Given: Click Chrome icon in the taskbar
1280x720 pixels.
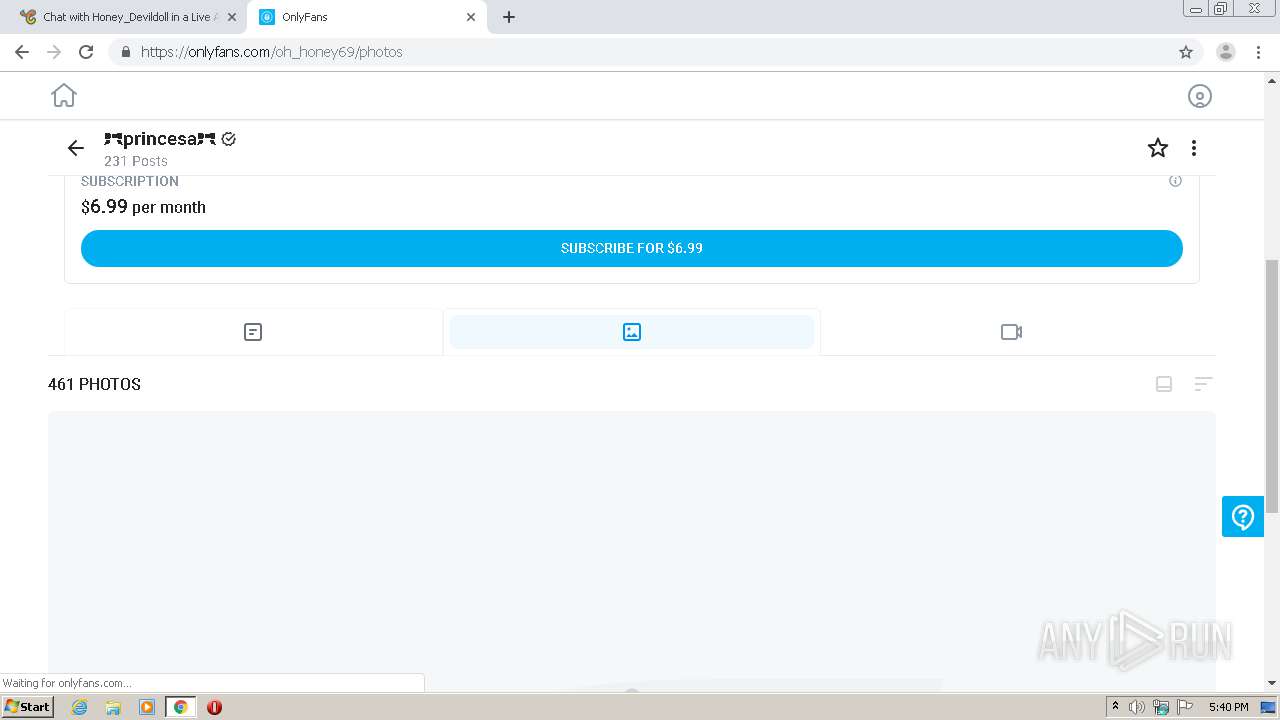Looking at the screenshot, I should pyautogui.click(x=180, y=707).
